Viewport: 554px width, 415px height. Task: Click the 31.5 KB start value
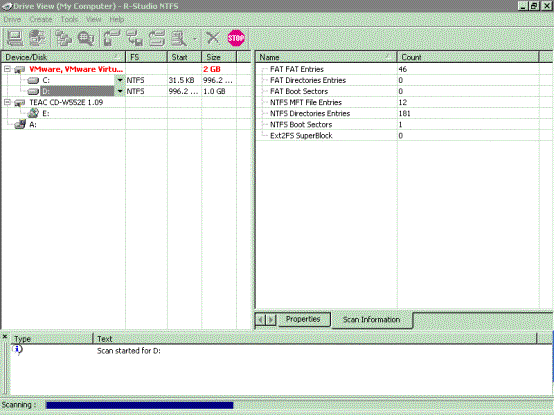181,81
